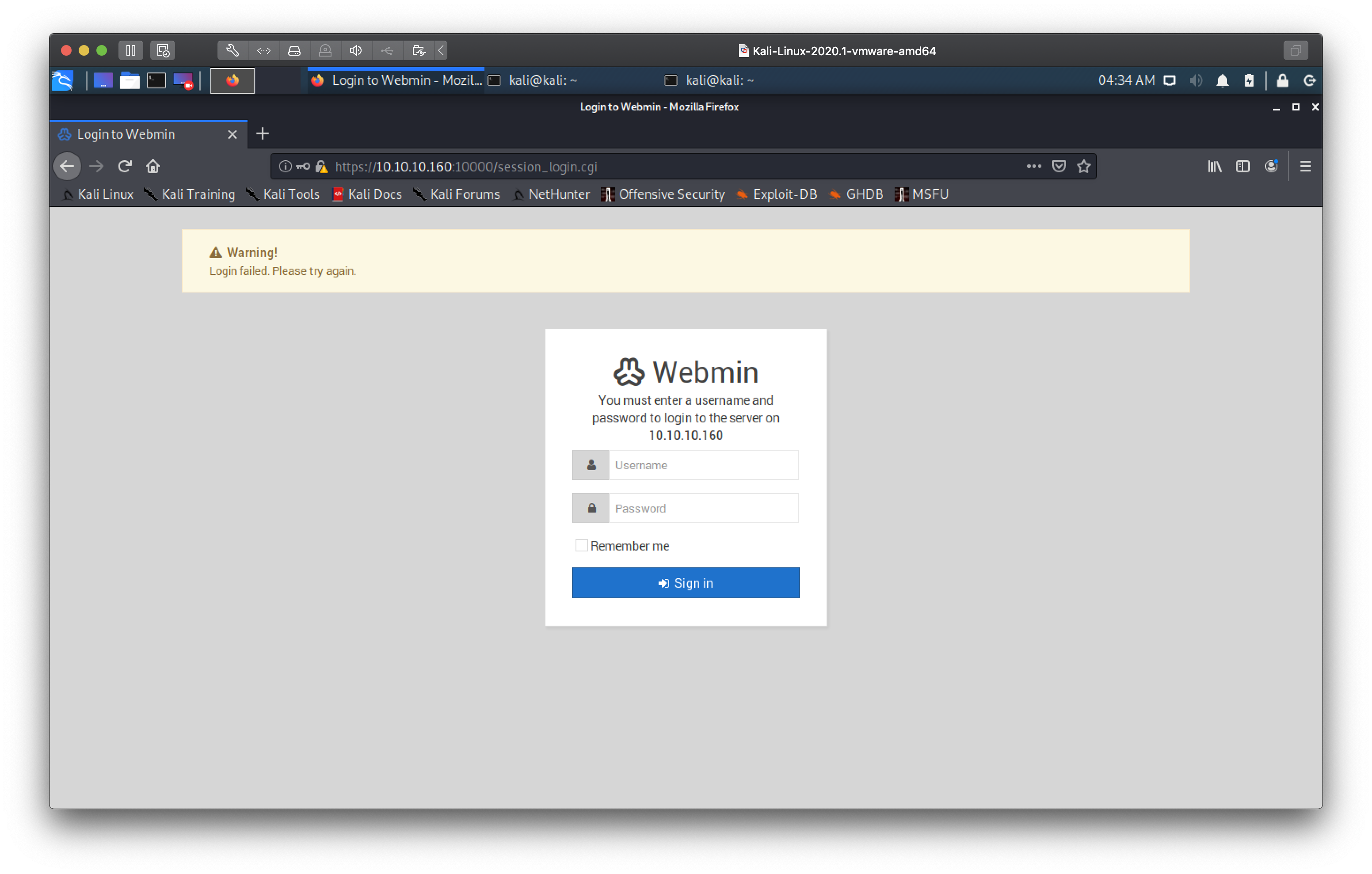The image size is (1372, 874).
Task: Click the insecure connection lock icon
Action: (x=321, y=167)
